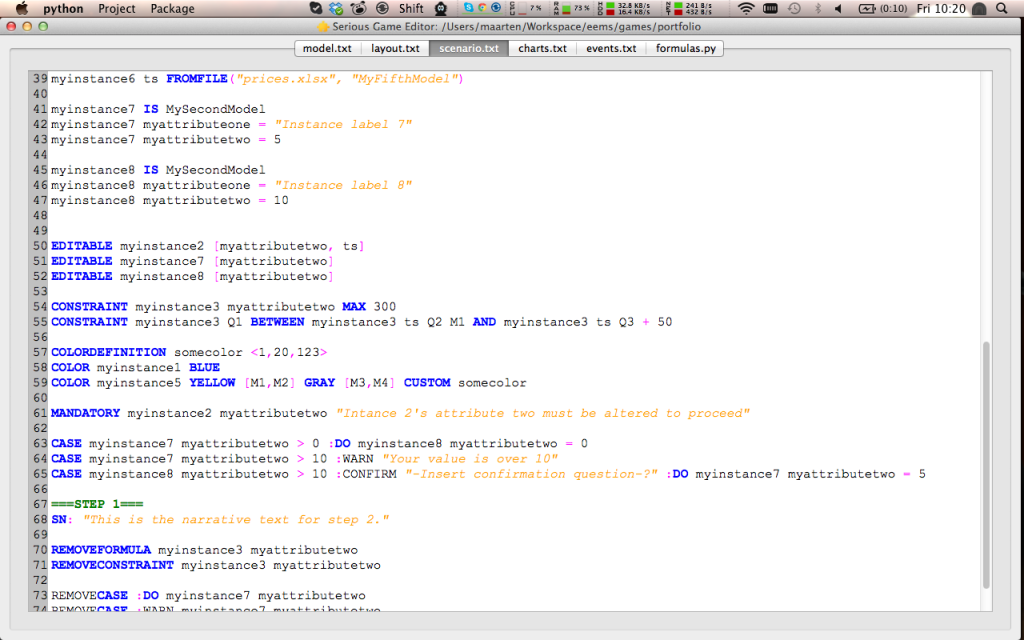Click the circular sync menu bar icon
The height and width of the screenshot is (640, 1024).
click(x=383, y=8)
